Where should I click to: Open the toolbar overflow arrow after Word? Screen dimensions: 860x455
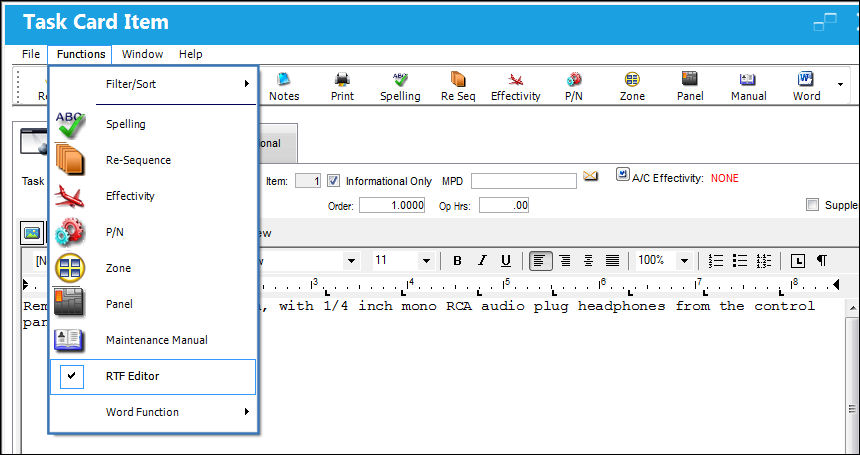click(840, 84)
